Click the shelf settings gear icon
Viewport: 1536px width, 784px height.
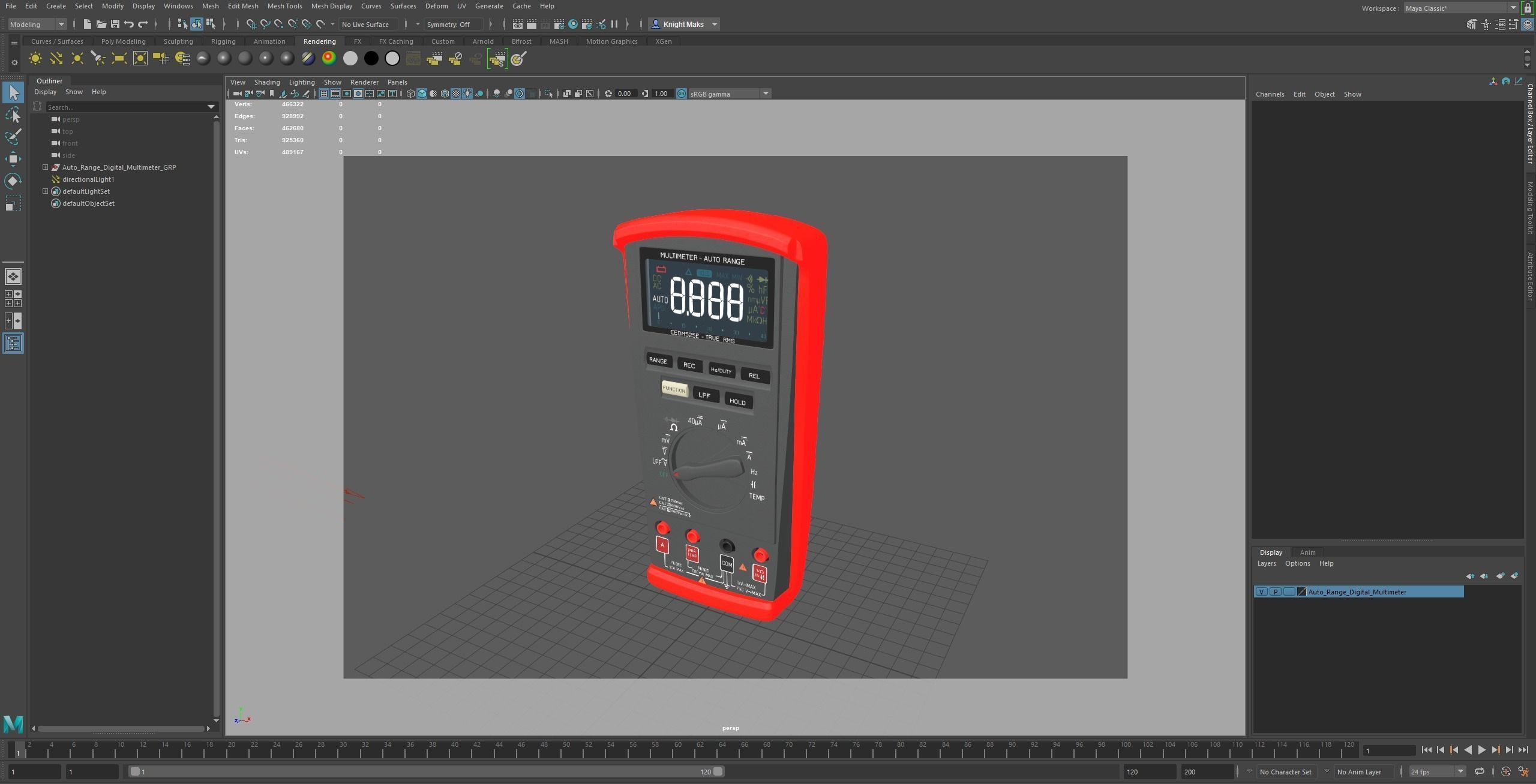pos(14,62)
